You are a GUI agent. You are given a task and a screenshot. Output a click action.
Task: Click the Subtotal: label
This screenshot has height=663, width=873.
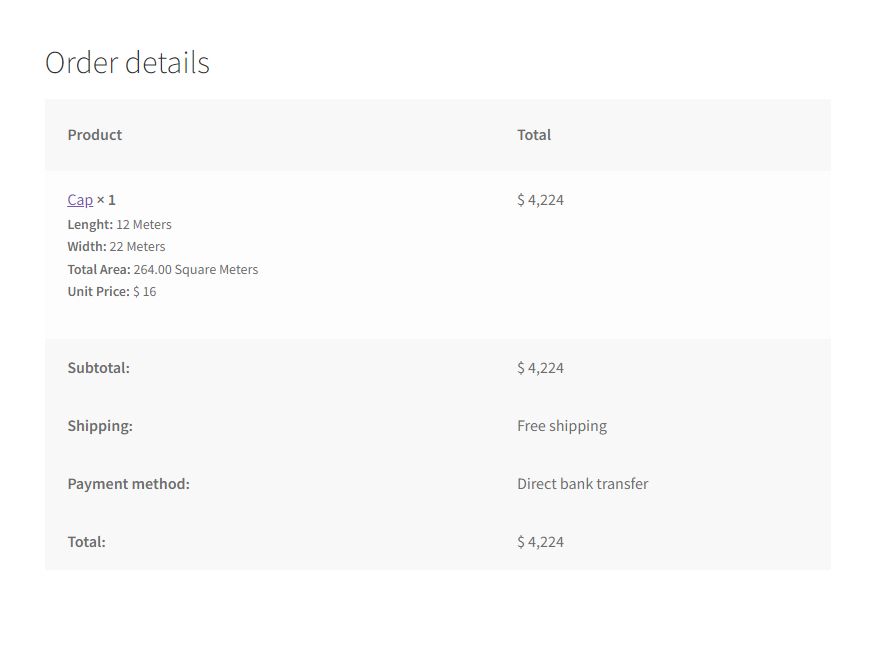[x=99, y=368]
